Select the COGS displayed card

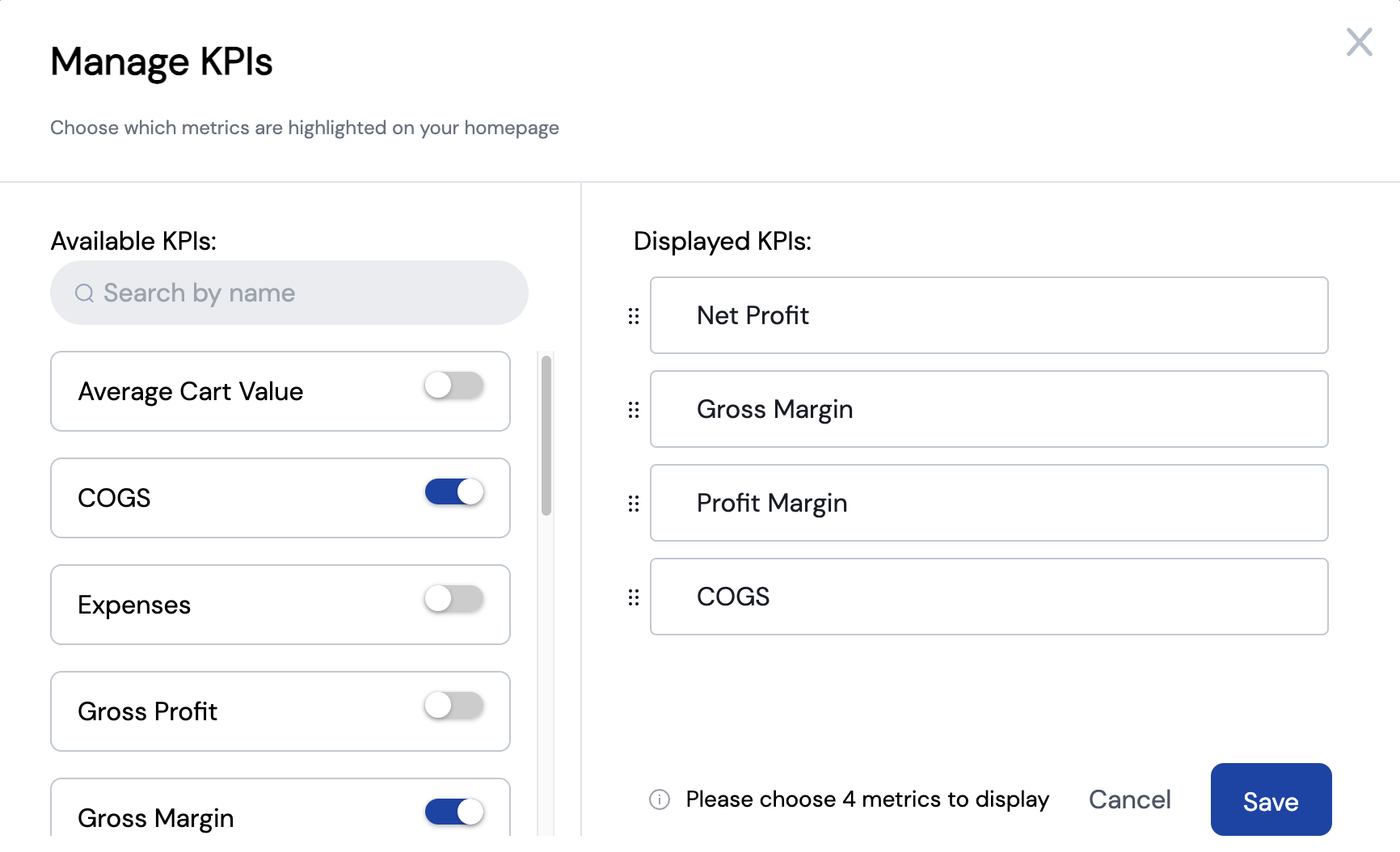coord(989,597)
